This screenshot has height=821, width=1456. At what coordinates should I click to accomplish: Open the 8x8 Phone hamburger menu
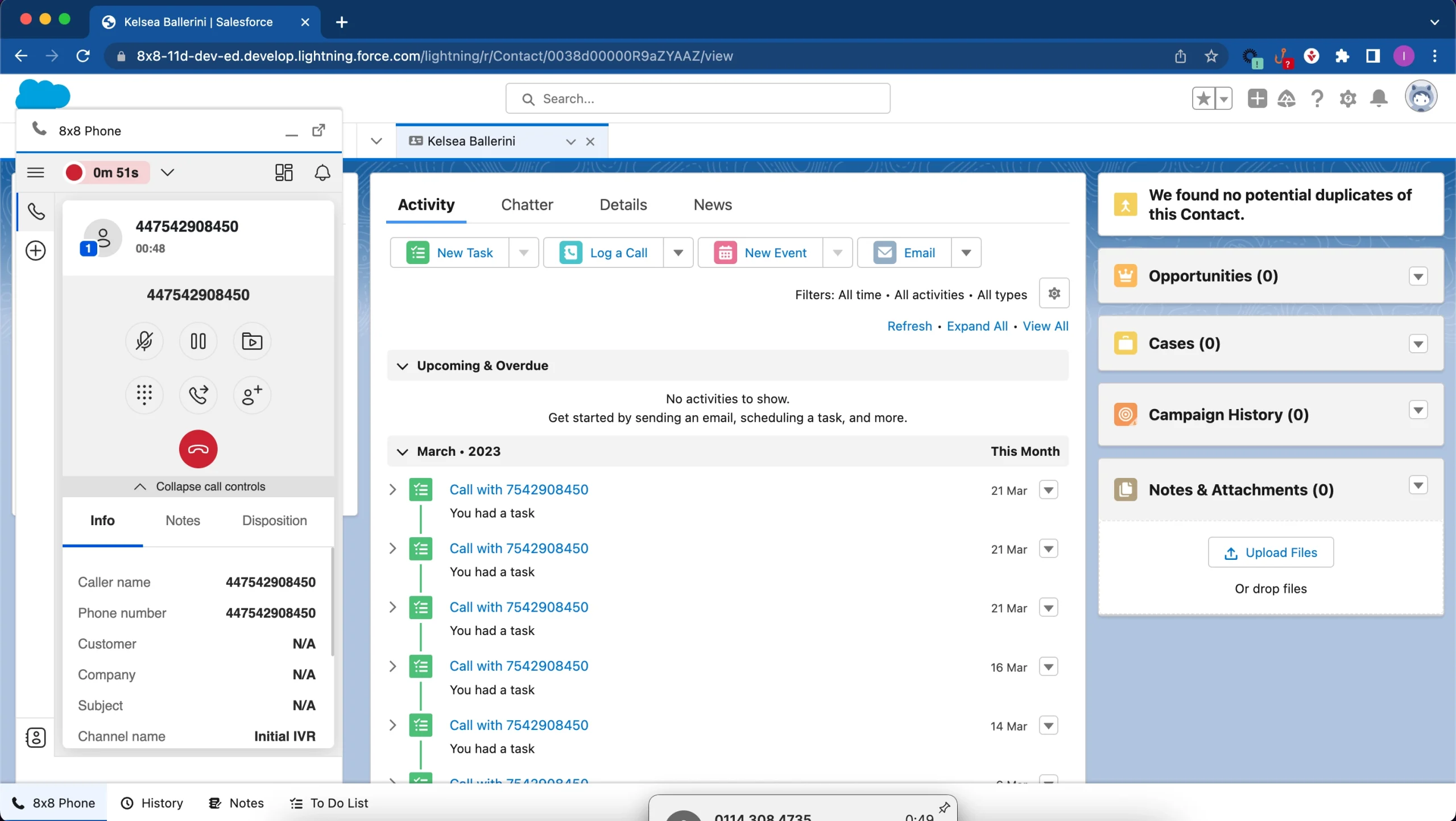click(x=35, y=172)
